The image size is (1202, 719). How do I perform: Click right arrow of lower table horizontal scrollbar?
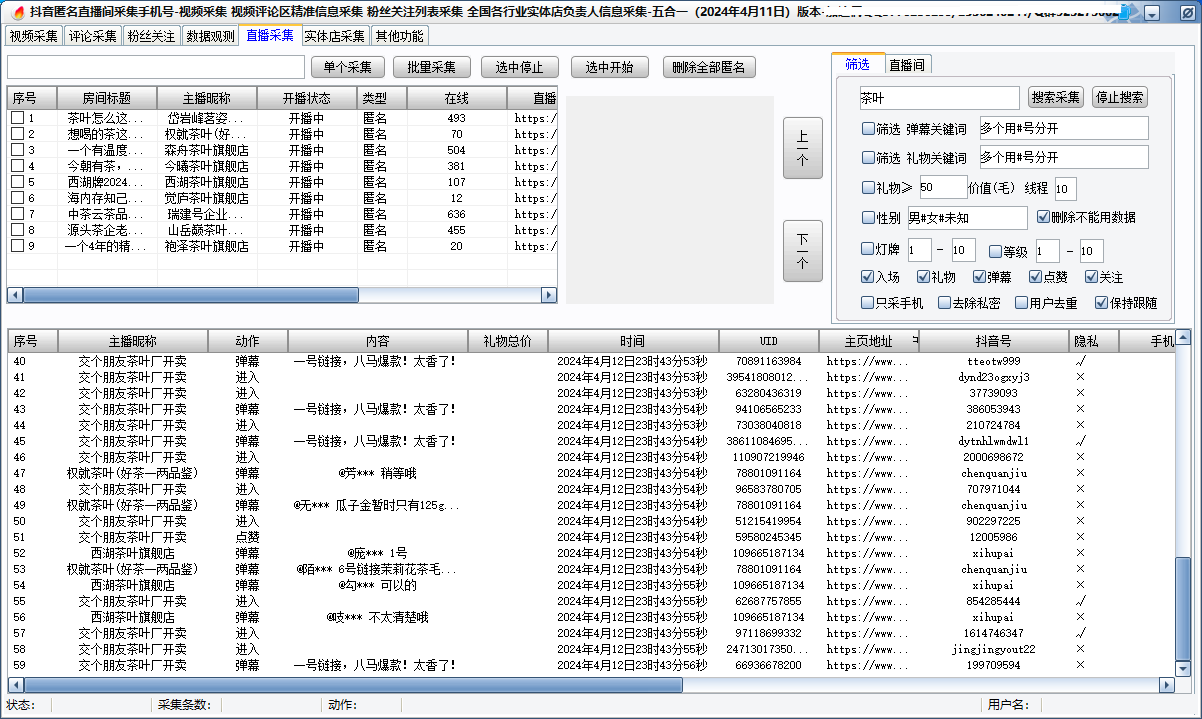coord(1166,685)
